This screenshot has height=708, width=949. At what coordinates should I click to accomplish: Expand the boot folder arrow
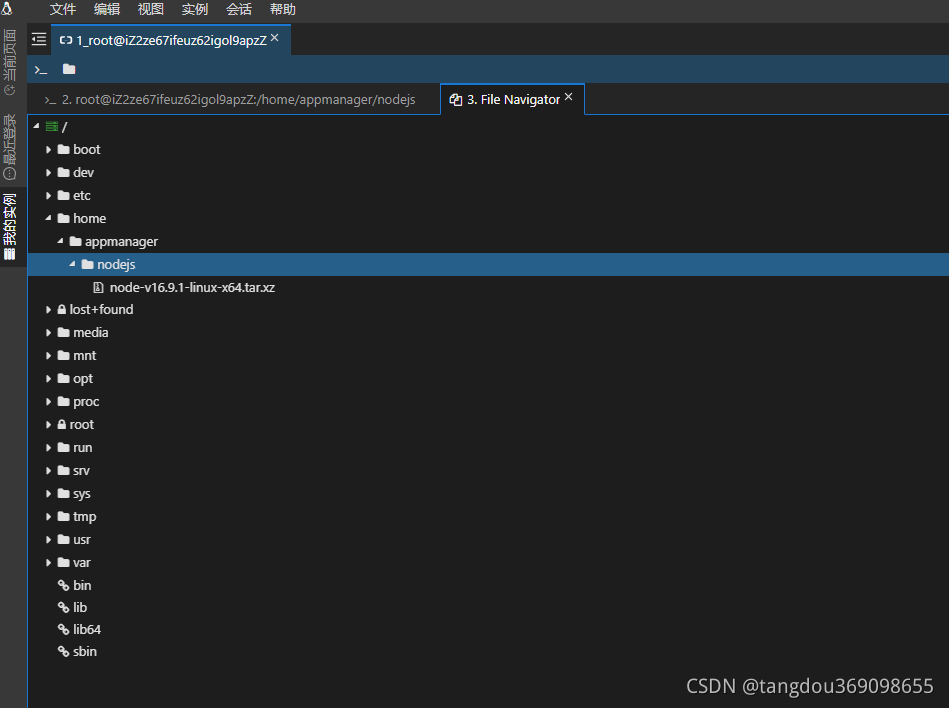(x=48, y=149)
